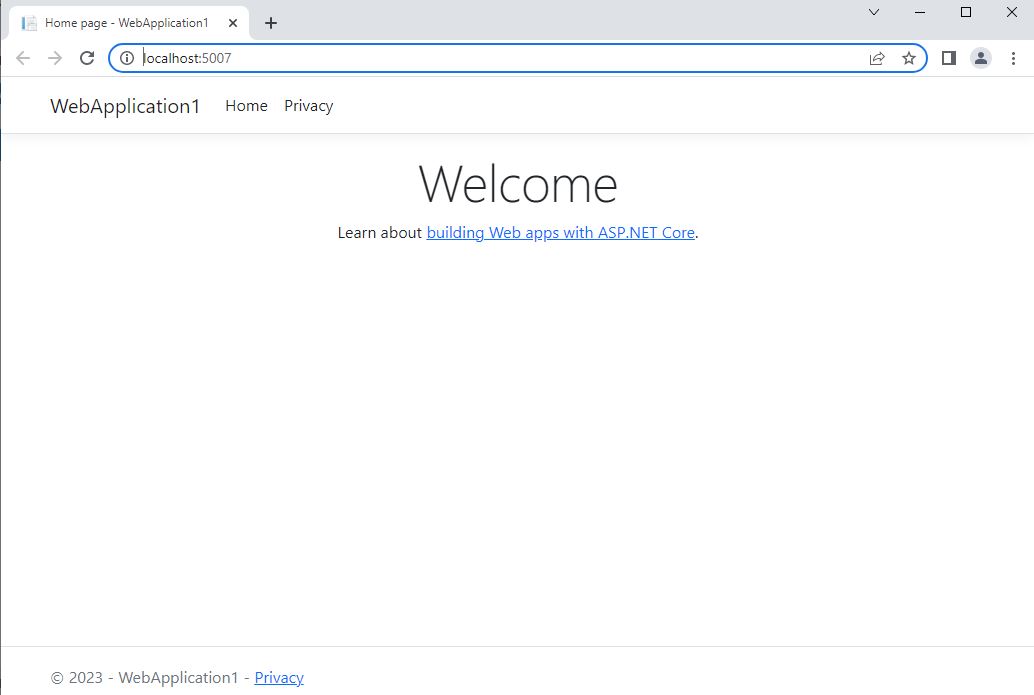1034x695 pixels.
Task: Open the tab search chevron
Action: pyautogui.click(x=874, y=12)
